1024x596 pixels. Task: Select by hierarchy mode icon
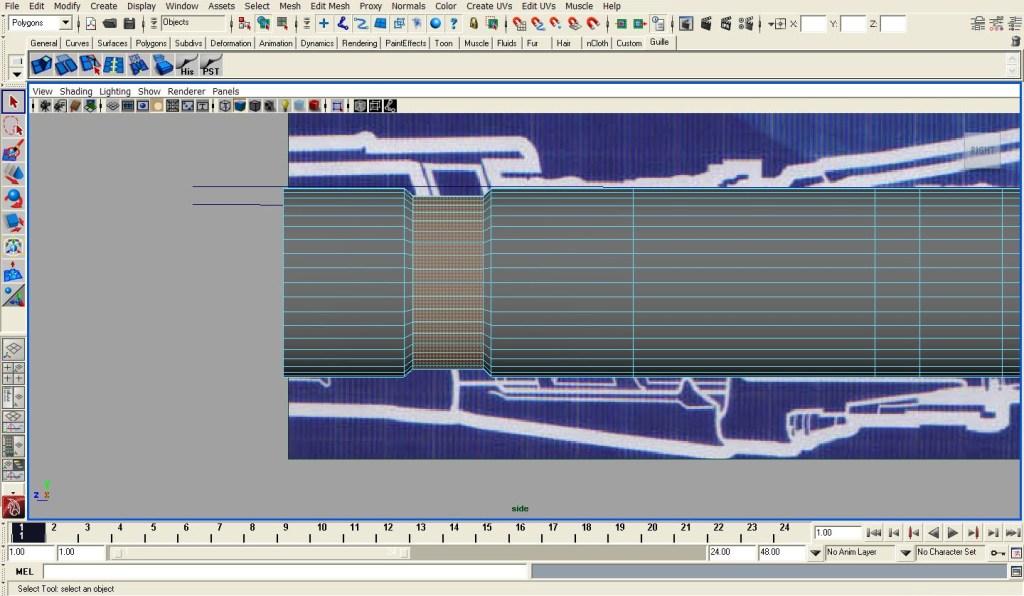pos(245,24)
